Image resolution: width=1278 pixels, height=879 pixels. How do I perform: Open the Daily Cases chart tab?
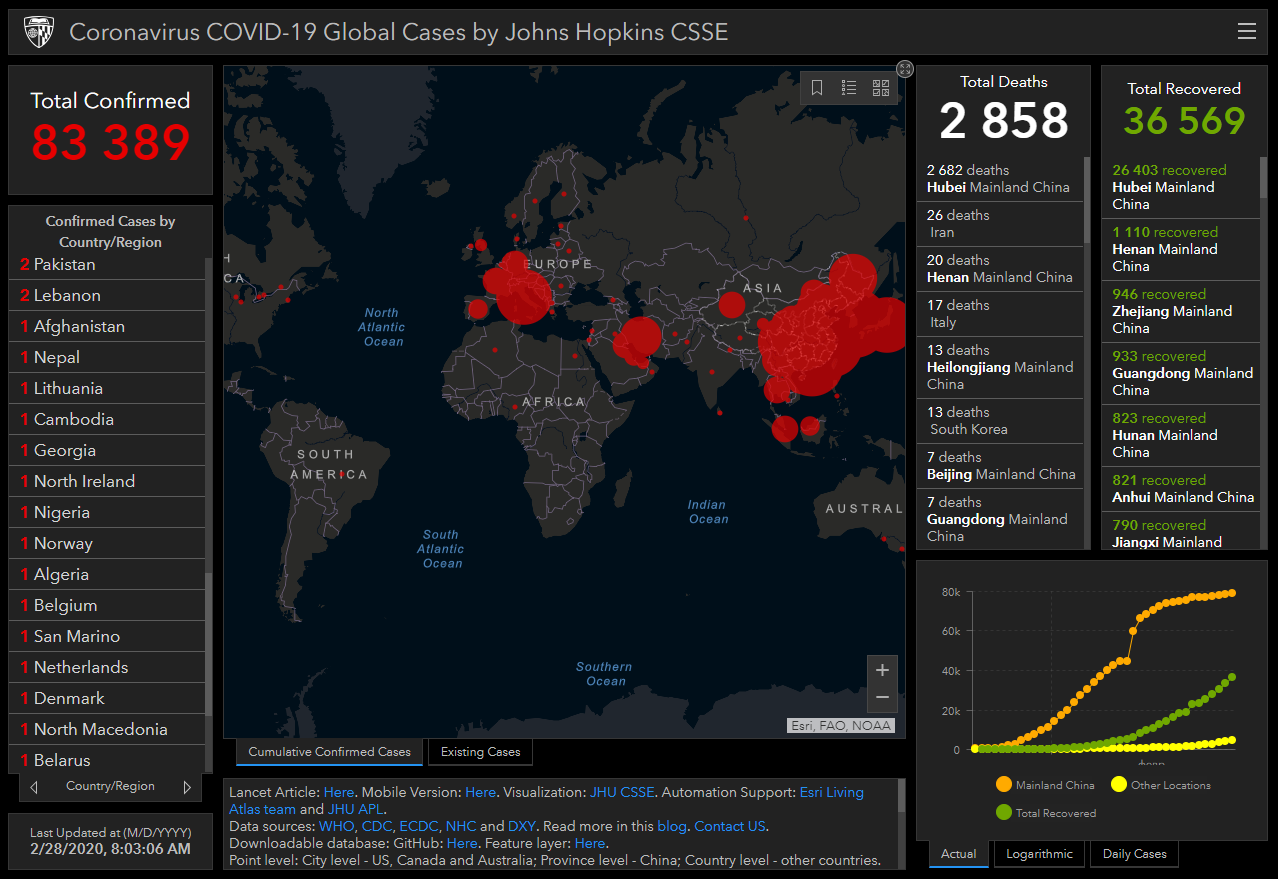(x=1135, y=854)
